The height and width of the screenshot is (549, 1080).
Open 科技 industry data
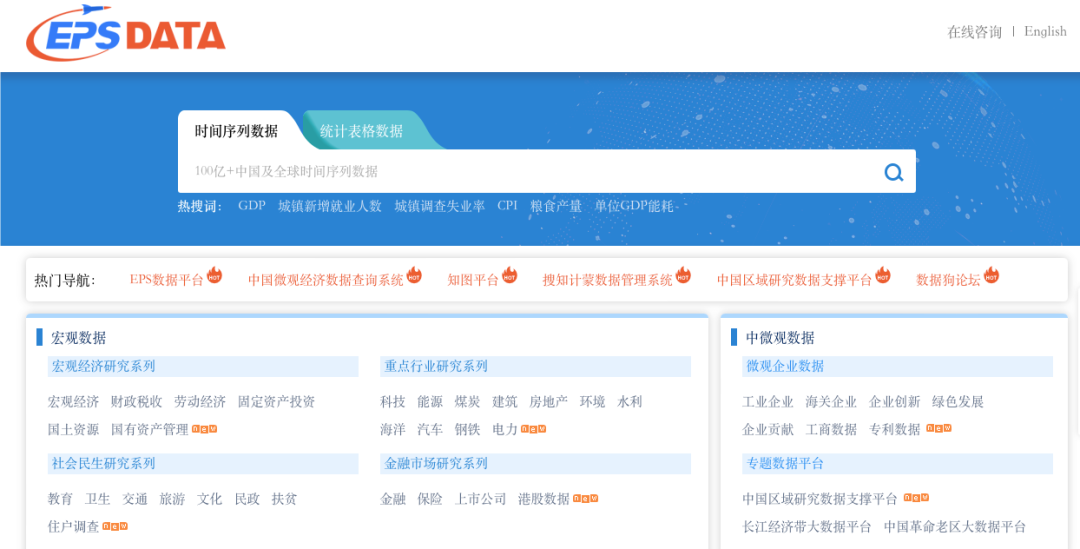(x=393, y=402)
